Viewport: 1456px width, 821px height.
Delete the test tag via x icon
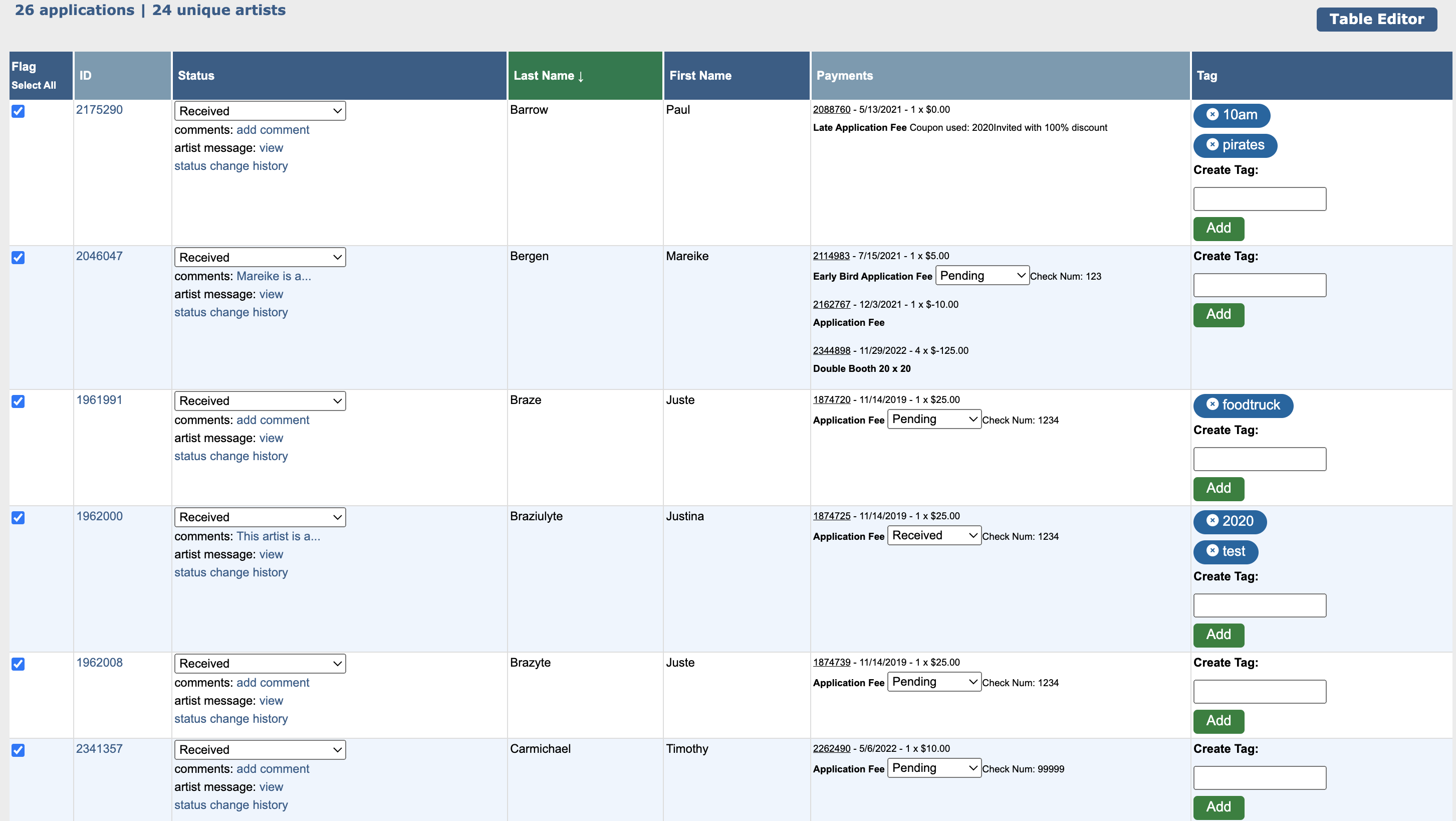(1212, 551)
